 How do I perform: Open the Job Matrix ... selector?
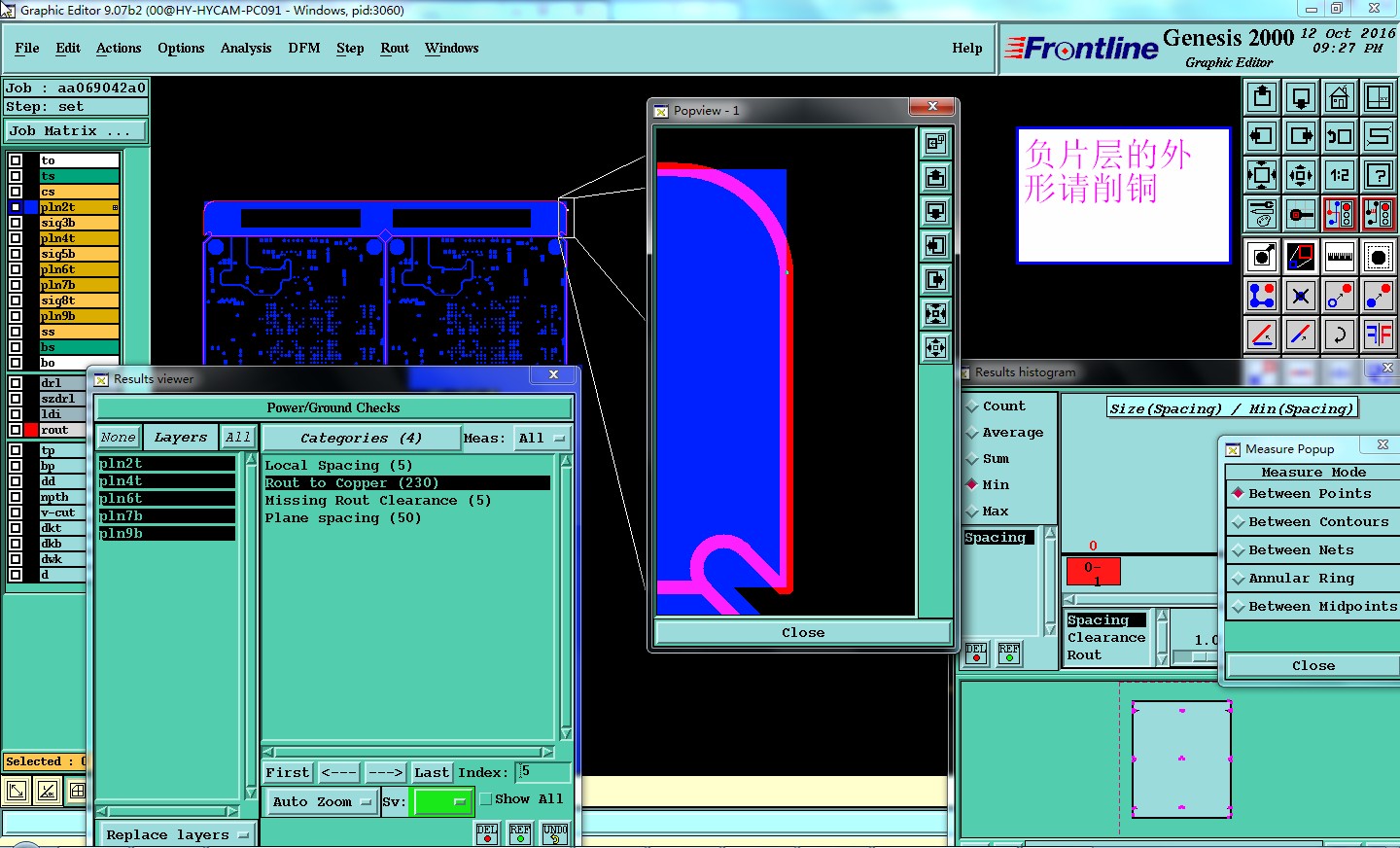76,131
